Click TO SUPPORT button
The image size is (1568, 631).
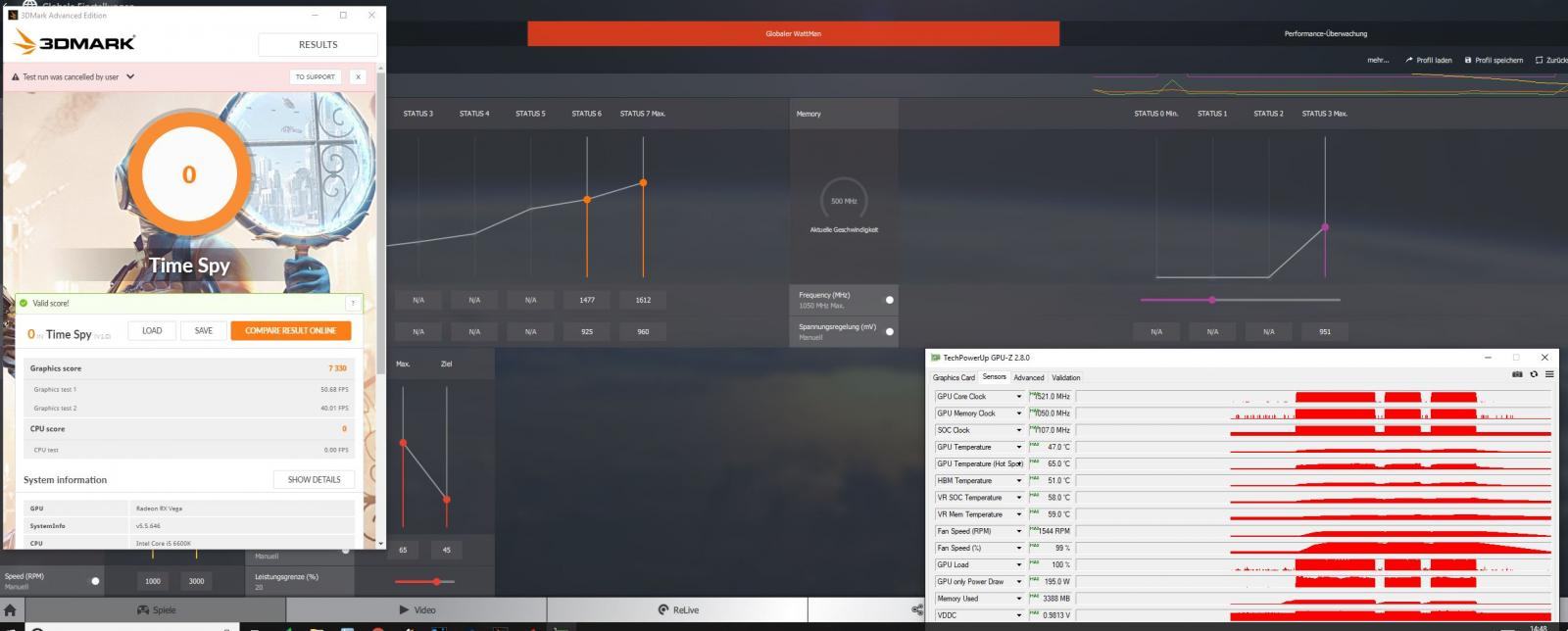315,76
